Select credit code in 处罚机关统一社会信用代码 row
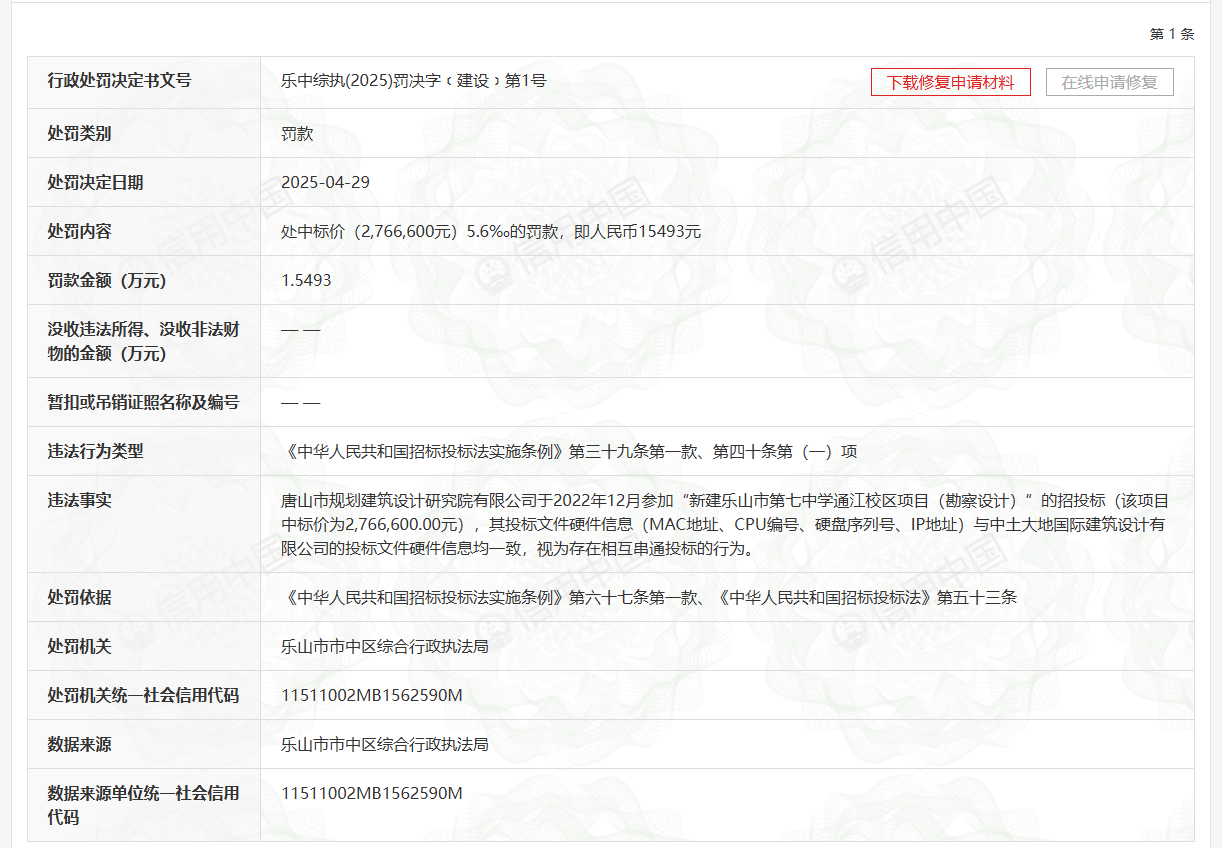1222x848 pixels. pyautogui.click(x=372, y=695)
